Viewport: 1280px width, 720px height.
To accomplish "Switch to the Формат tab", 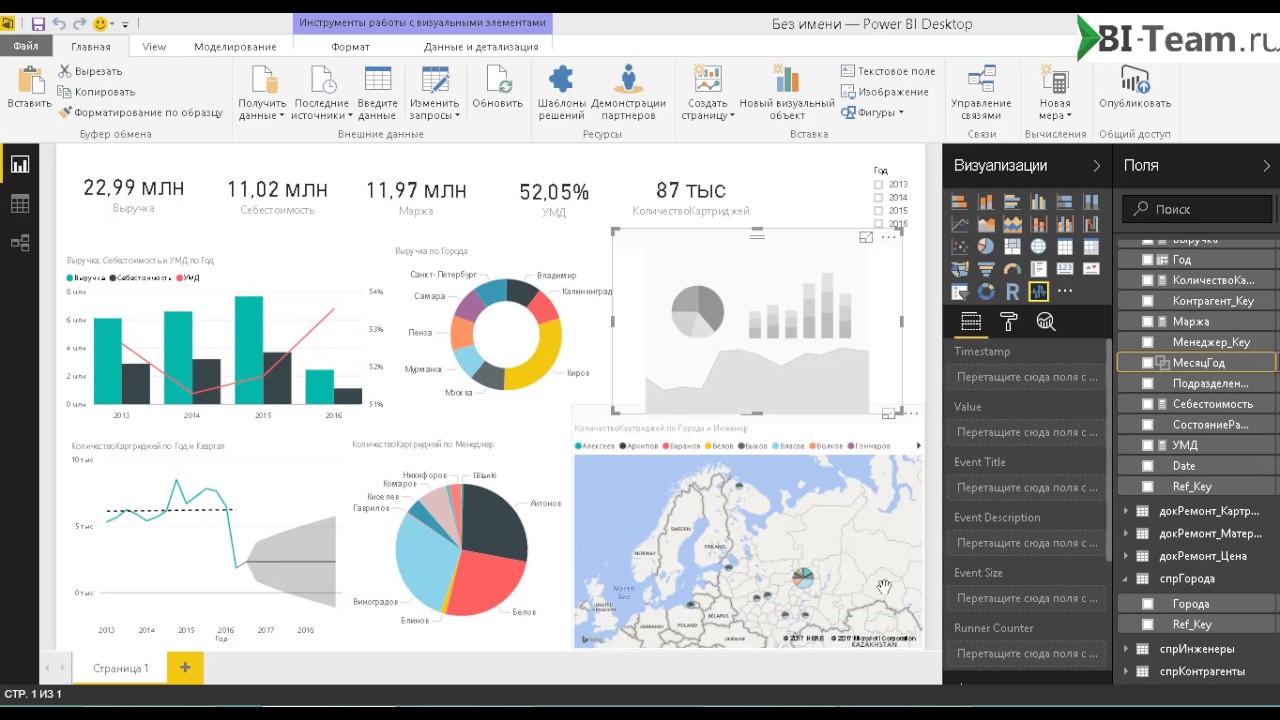I will (x=351, y=47).
